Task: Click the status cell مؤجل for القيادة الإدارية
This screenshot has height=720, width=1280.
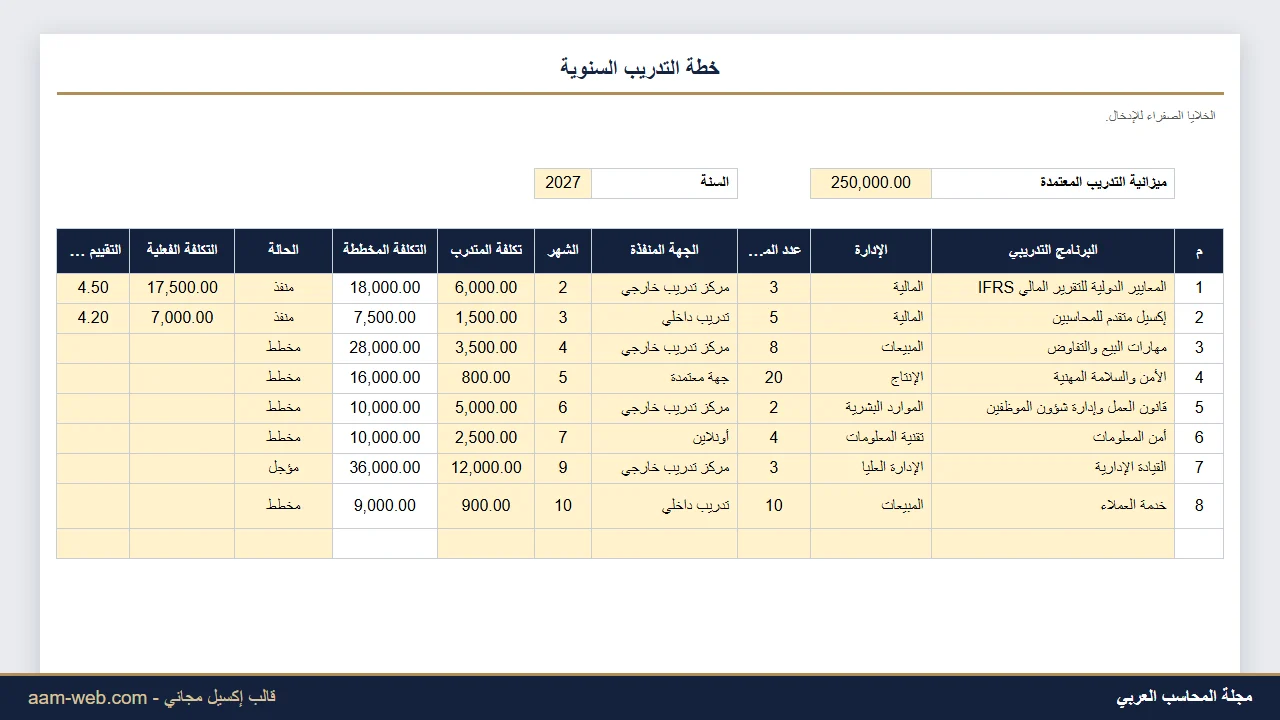Action: pos(283,468)
